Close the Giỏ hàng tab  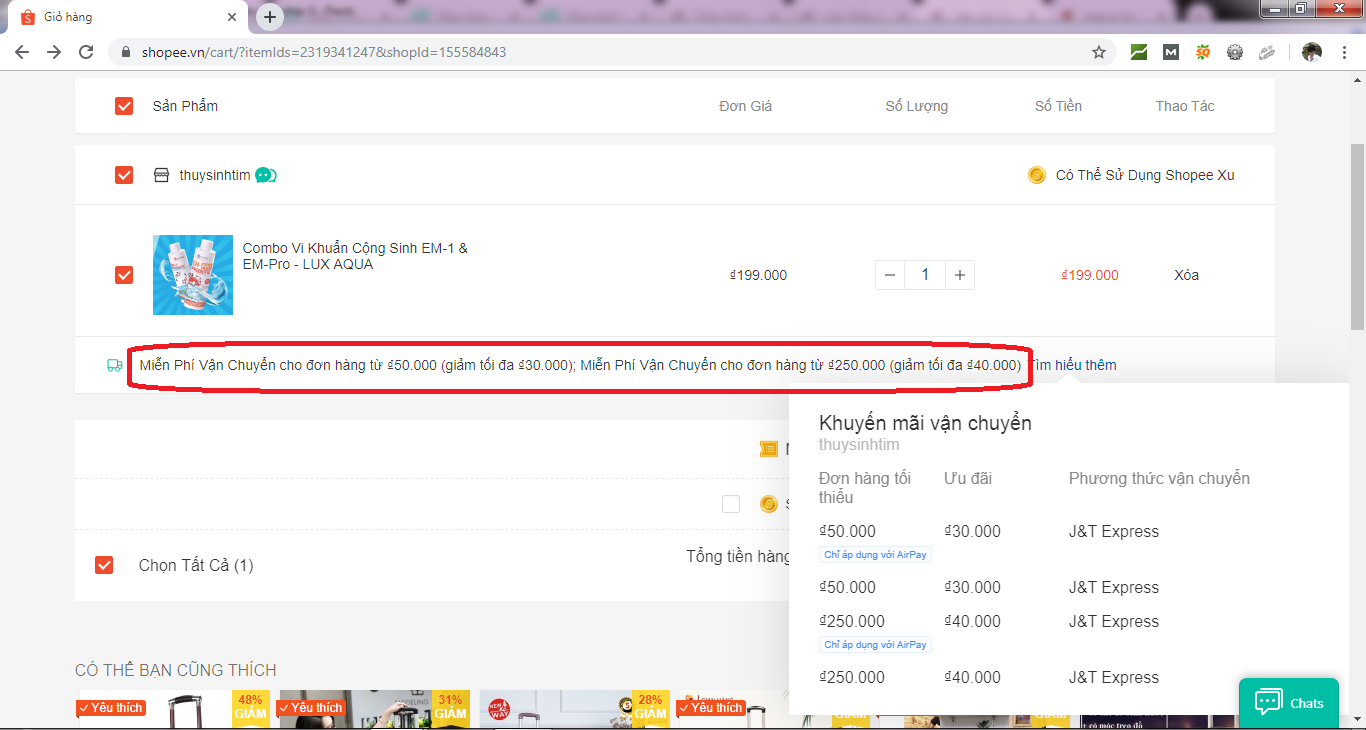point(232,17)
